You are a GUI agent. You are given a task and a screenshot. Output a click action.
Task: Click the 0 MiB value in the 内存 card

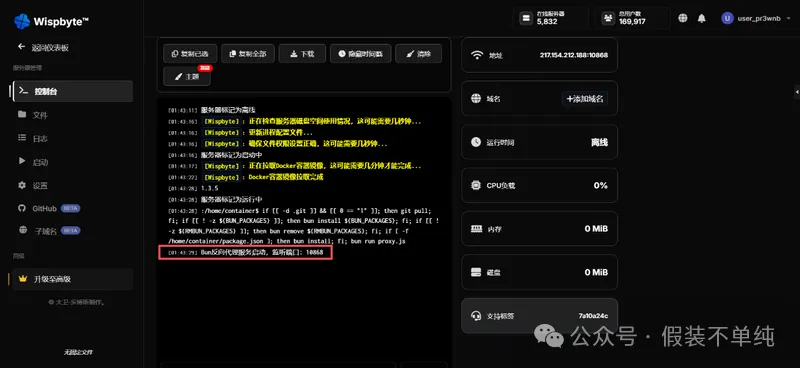596,229
